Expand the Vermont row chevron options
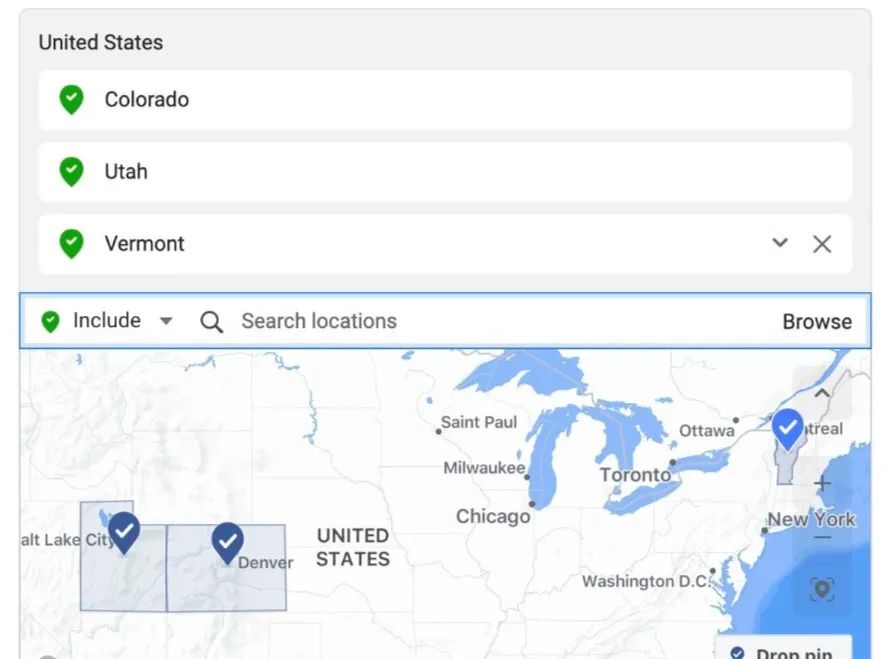 [780, 243]
